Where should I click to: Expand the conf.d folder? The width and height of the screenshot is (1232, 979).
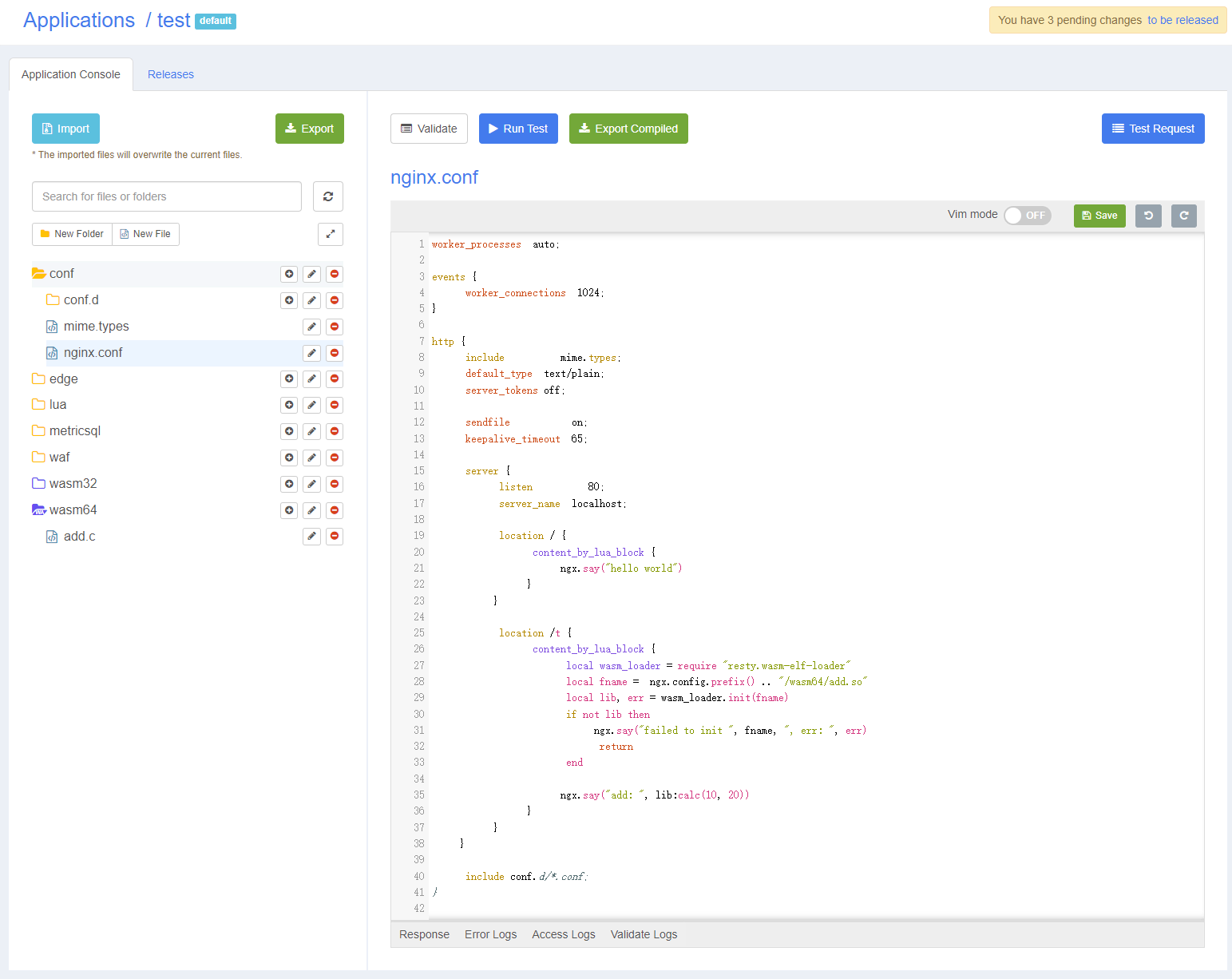pyautogui.click(x=53, y=300)
